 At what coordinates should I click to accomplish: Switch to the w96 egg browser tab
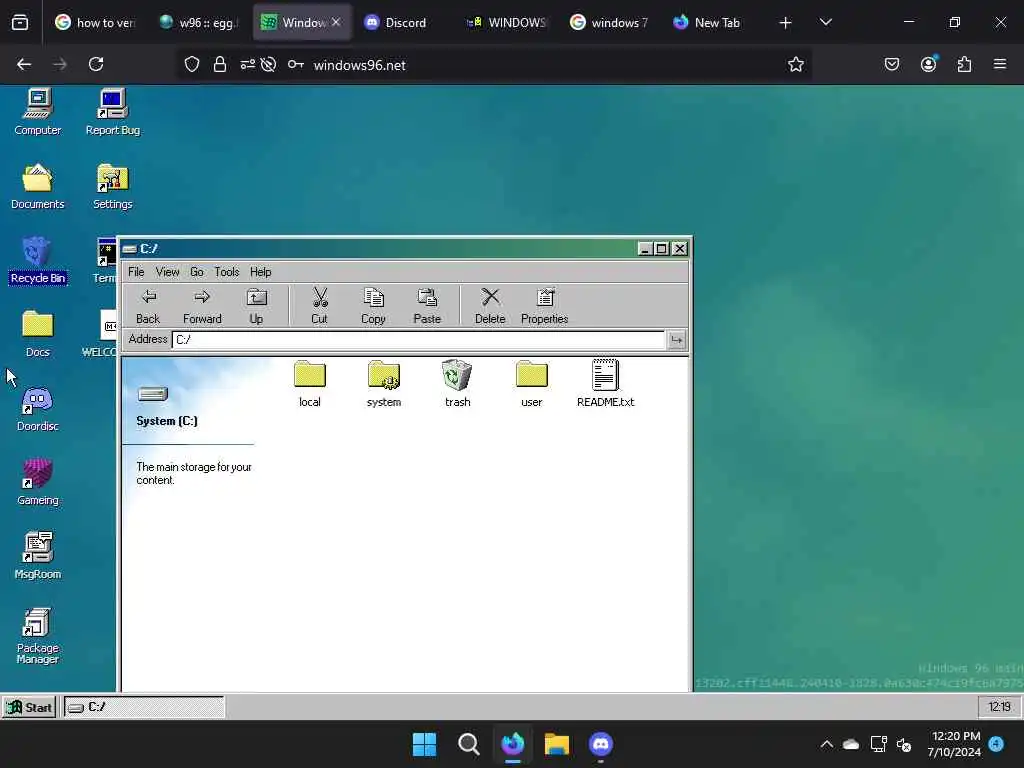[x=199, y=23]
